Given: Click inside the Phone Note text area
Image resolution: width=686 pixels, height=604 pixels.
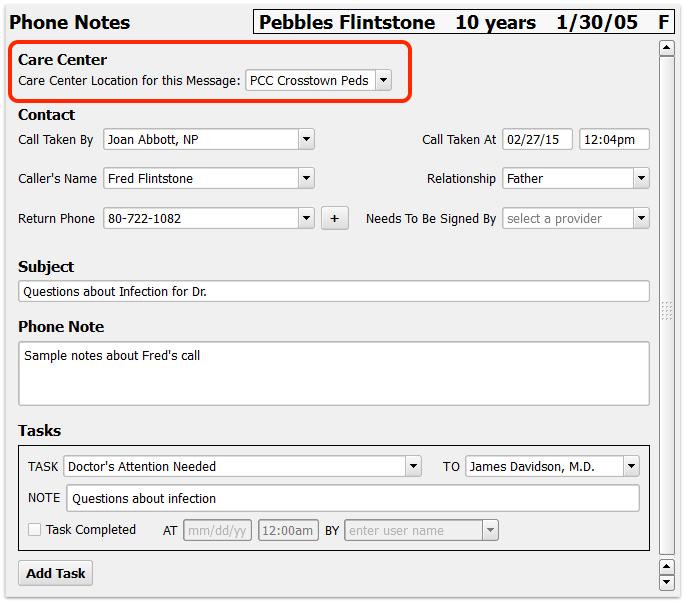Looking at the screenshot, I should [x=334, y=374].
